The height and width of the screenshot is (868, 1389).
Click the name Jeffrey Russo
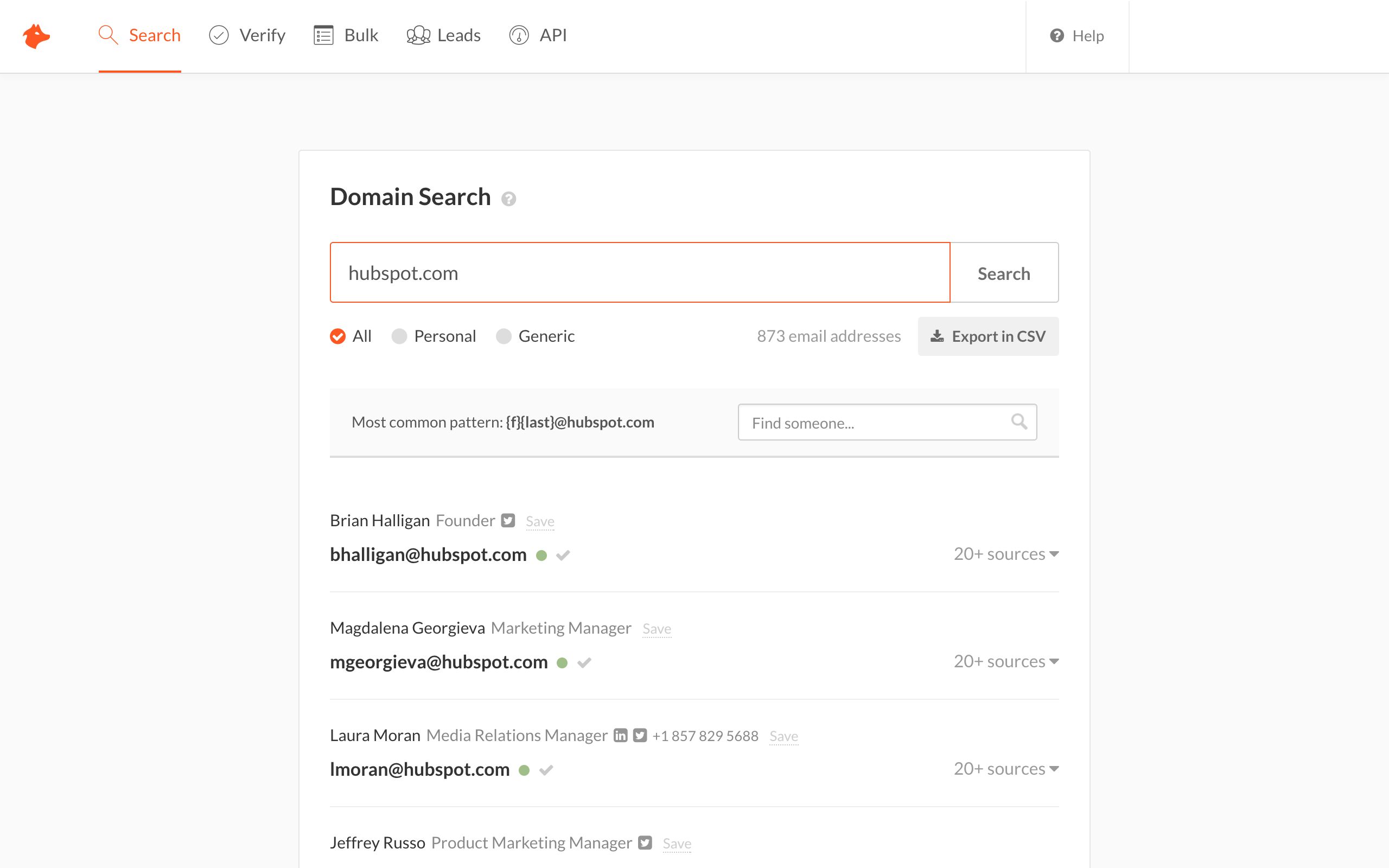click(x=378, y=842)
